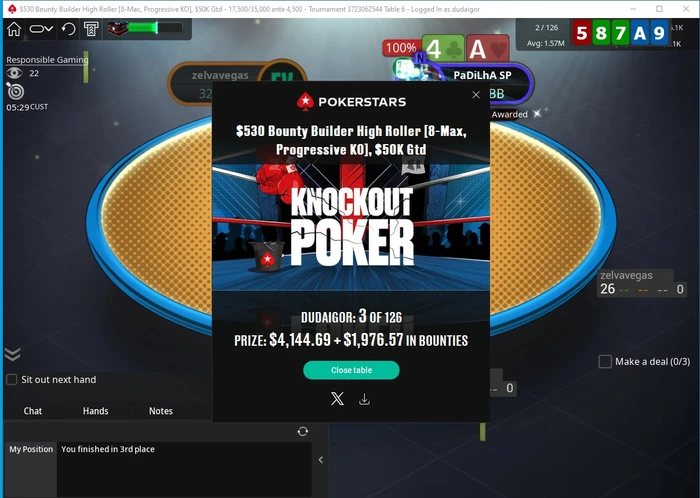
Task: Go to the home lobby icon
Action: tap(14, 29)
